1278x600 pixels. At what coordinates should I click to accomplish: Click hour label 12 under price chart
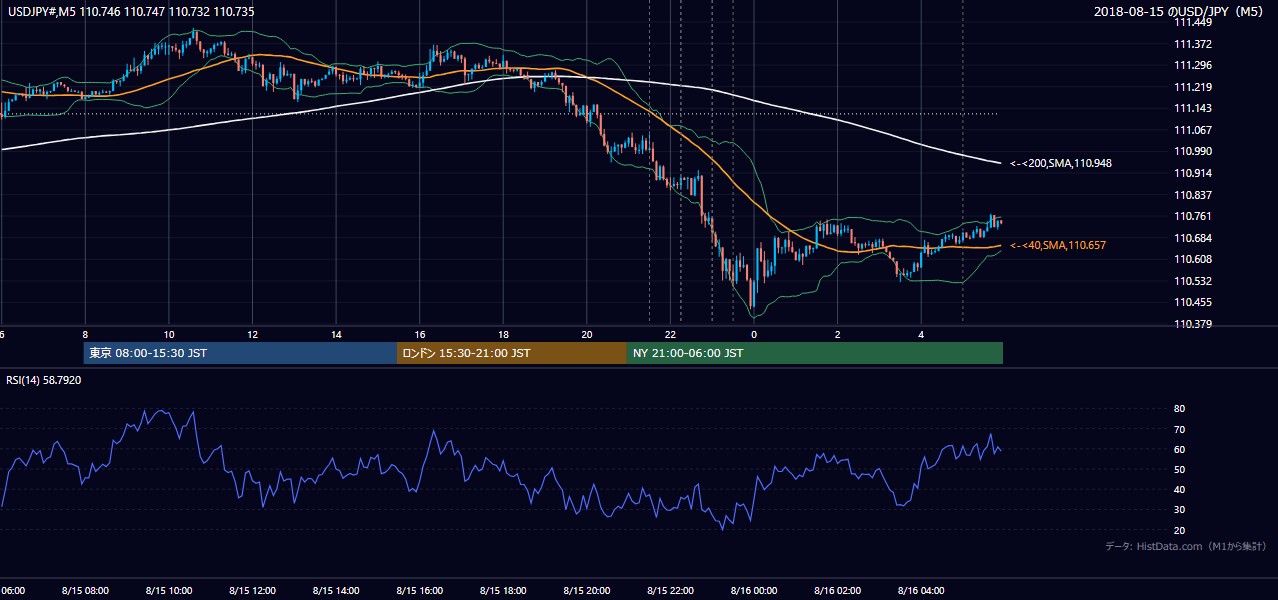tap(253, 334)
